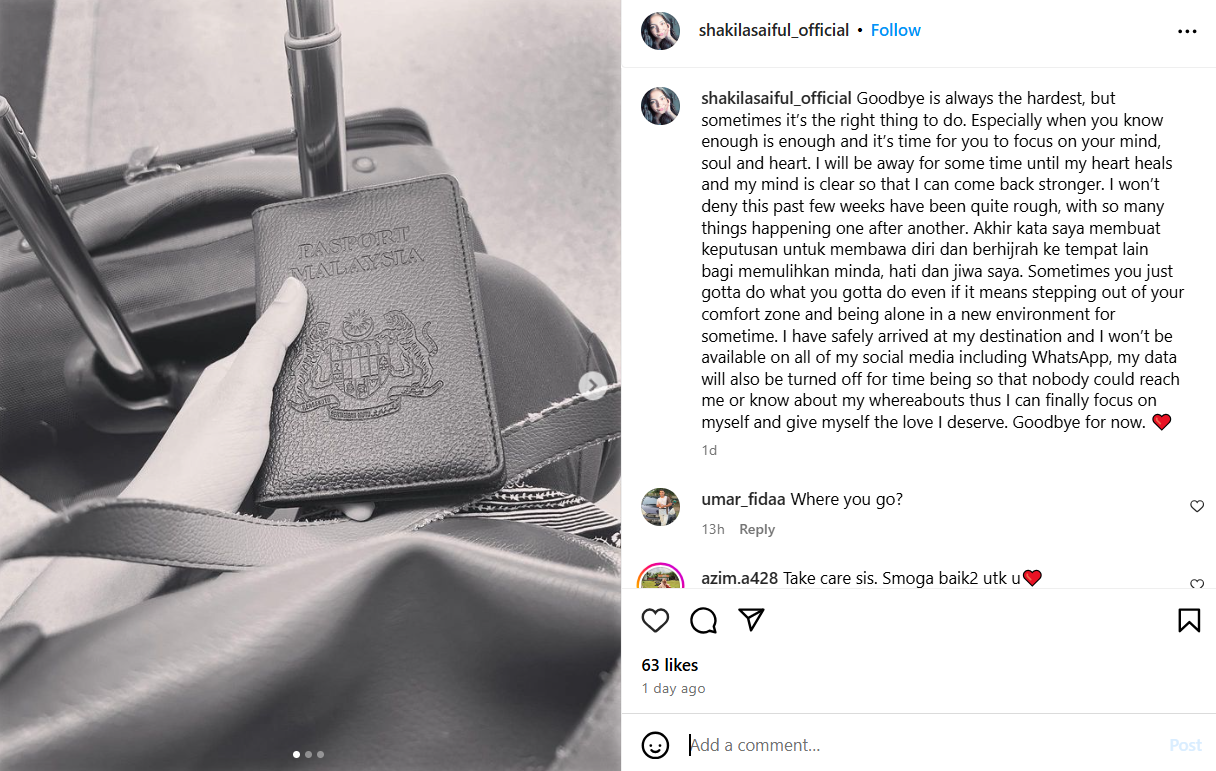
Task: Share post via paper plane icon
Action: (x=751, y=620)
